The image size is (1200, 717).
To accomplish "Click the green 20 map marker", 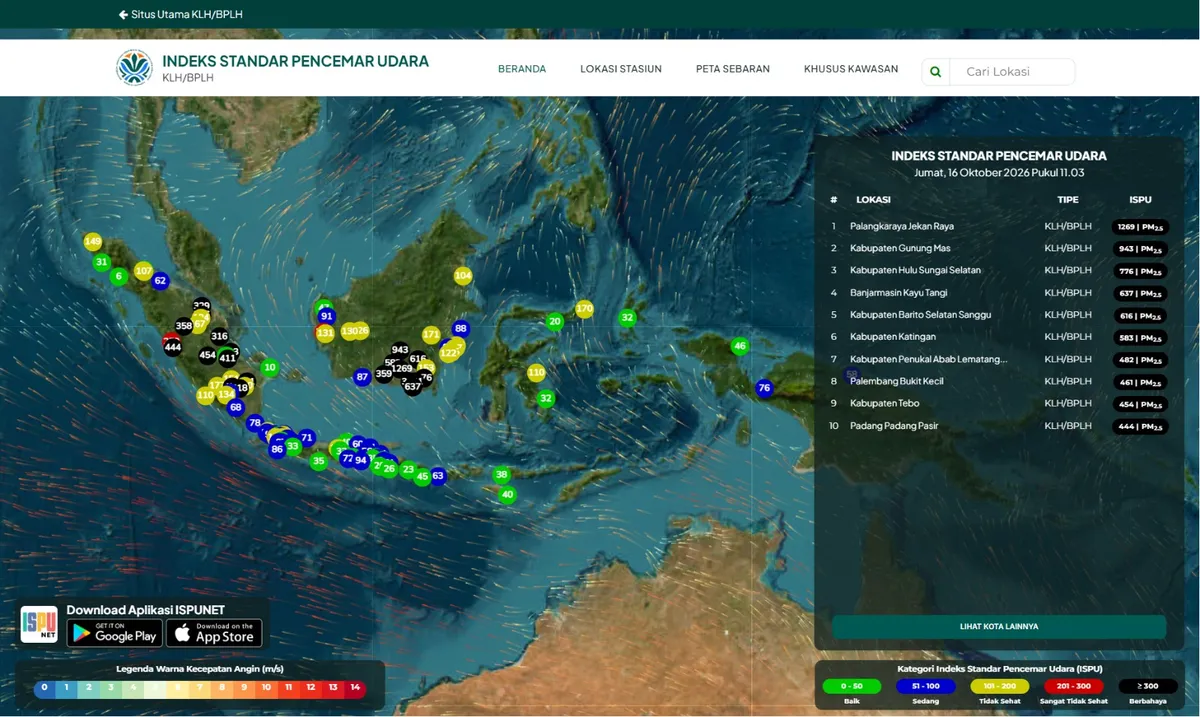I will point(555,322).
